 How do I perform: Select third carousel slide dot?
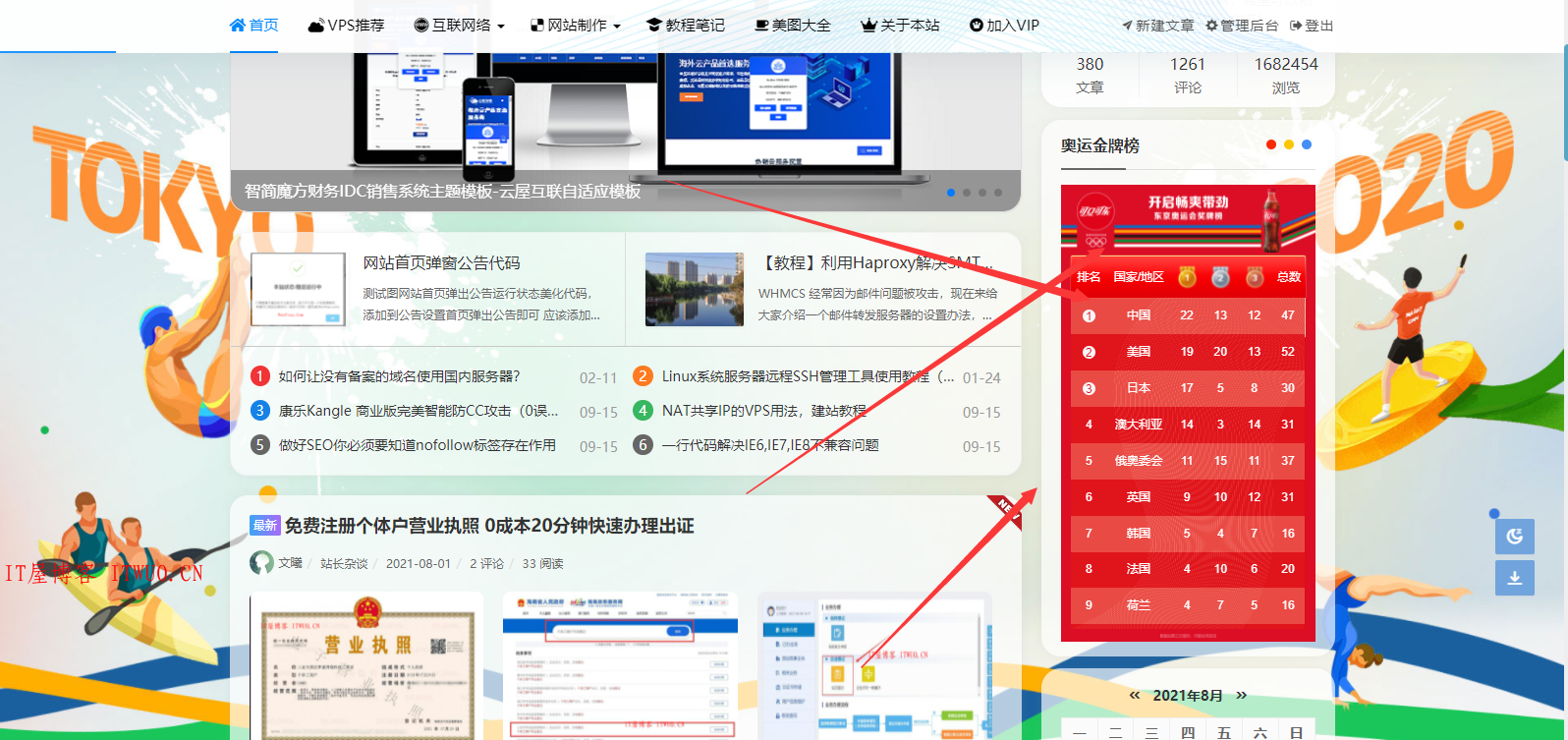[982, 193]
